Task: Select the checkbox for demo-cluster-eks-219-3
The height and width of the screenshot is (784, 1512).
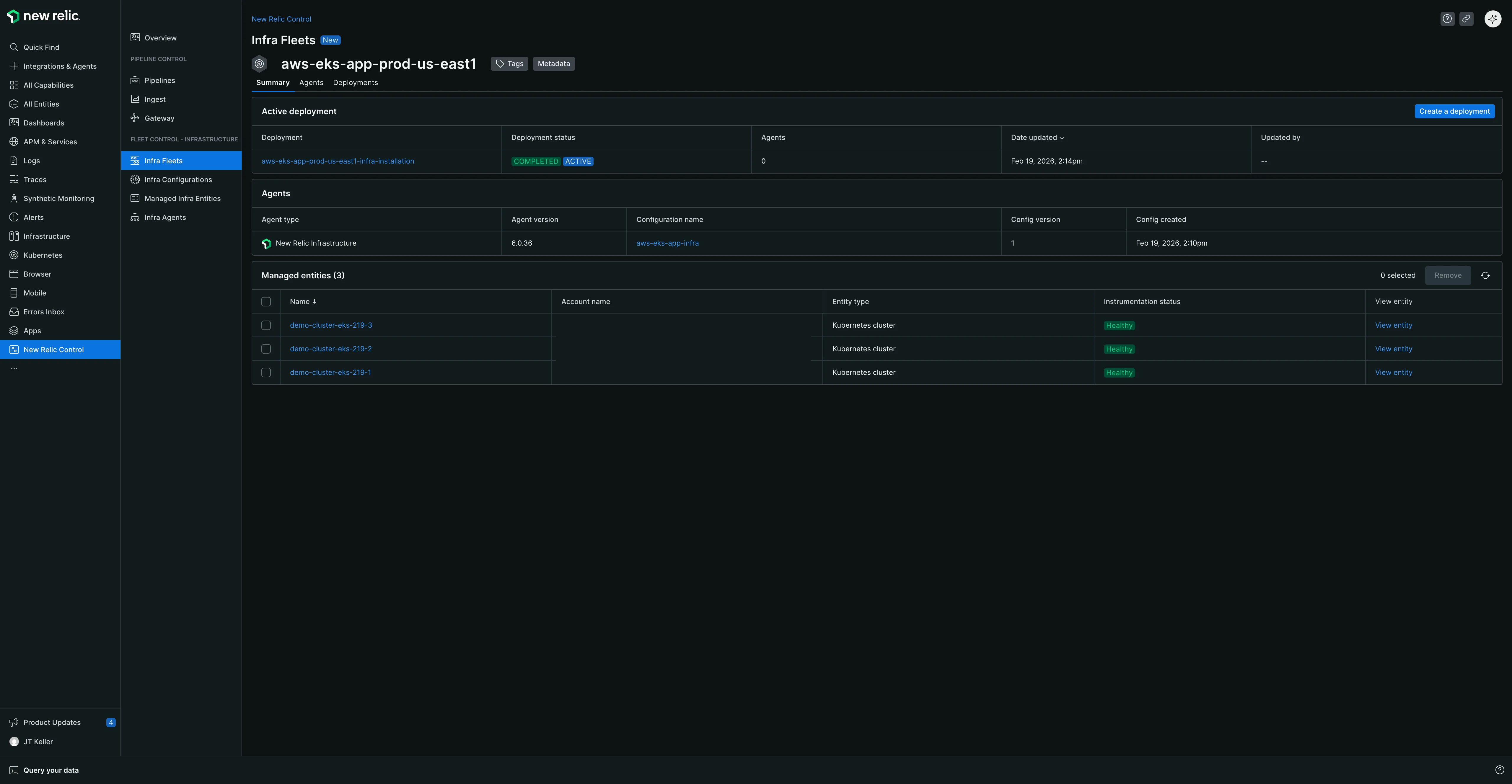Action: (x=266, y=325)
